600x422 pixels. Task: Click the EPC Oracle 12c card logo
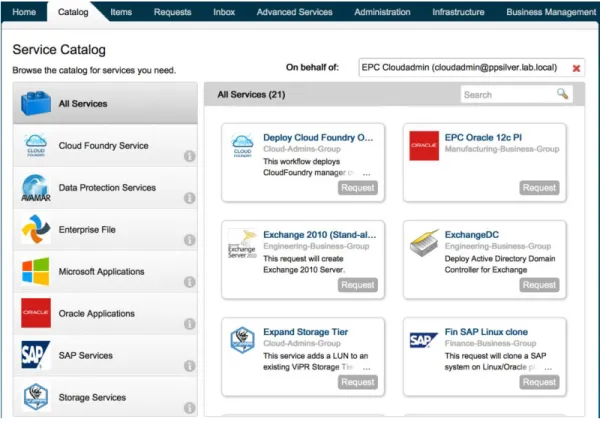pos(424,146)
